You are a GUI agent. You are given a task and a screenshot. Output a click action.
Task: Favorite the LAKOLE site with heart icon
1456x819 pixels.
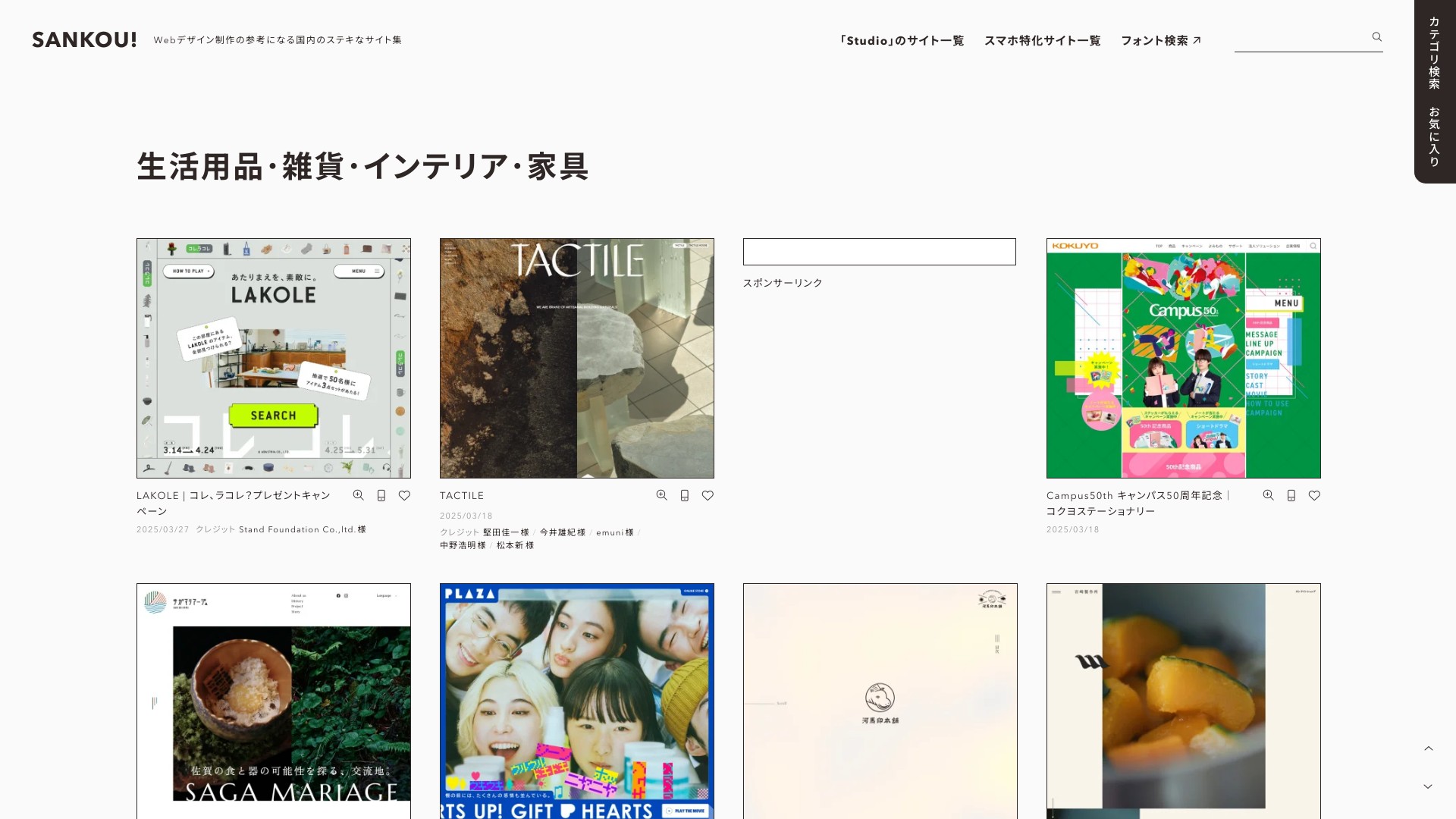click(404, 495)
